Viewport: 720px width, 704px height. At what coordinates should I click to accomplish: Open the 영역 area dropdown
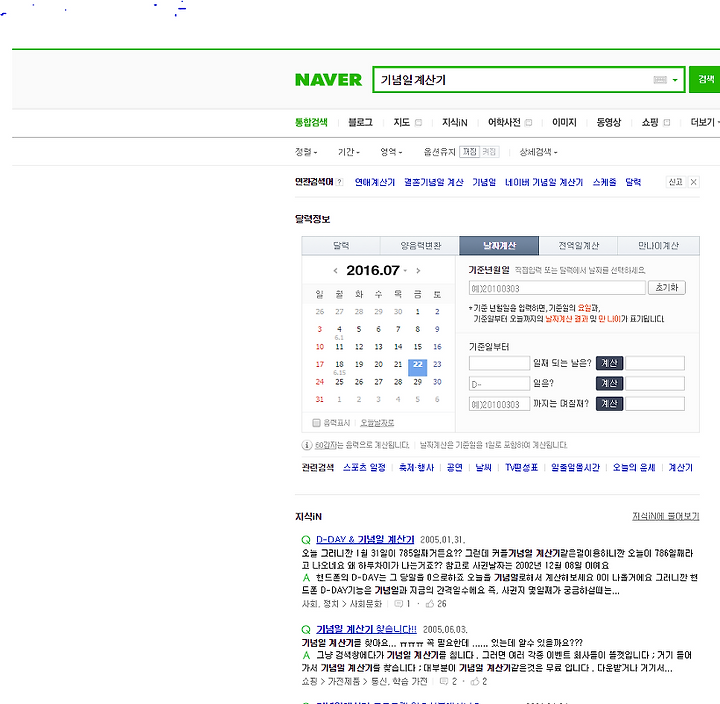tap(391, 152)
